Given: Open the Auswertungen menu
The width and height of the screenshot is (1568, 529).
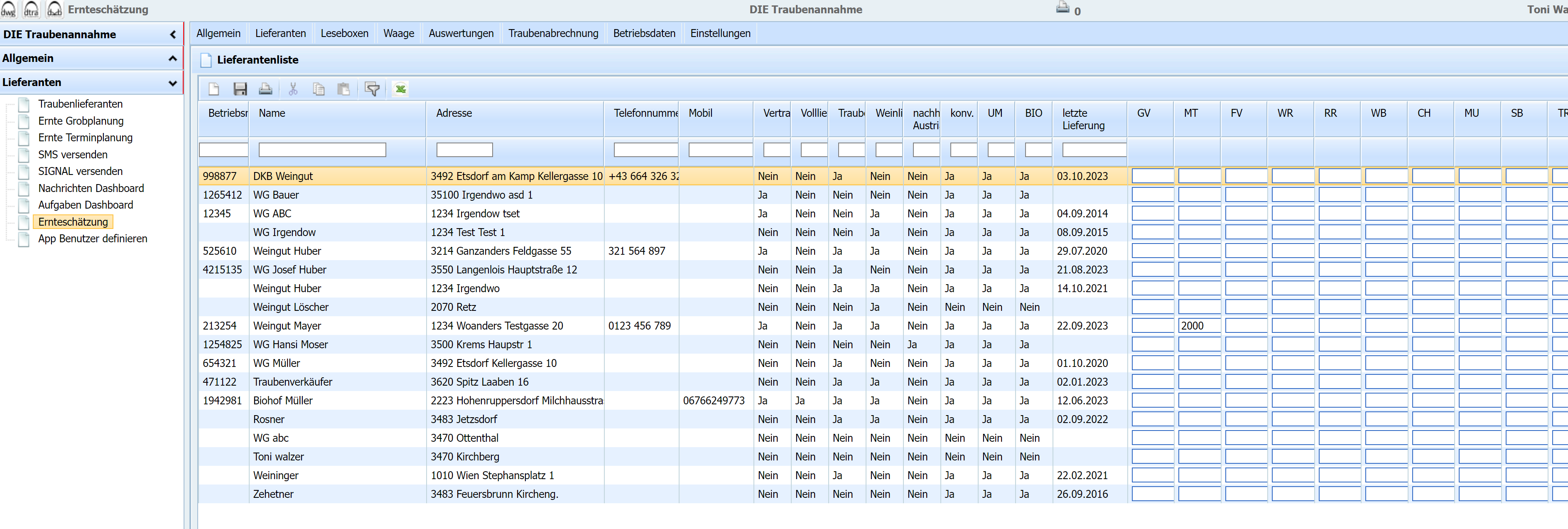Looking at the screenshot, I should [461, 34].
